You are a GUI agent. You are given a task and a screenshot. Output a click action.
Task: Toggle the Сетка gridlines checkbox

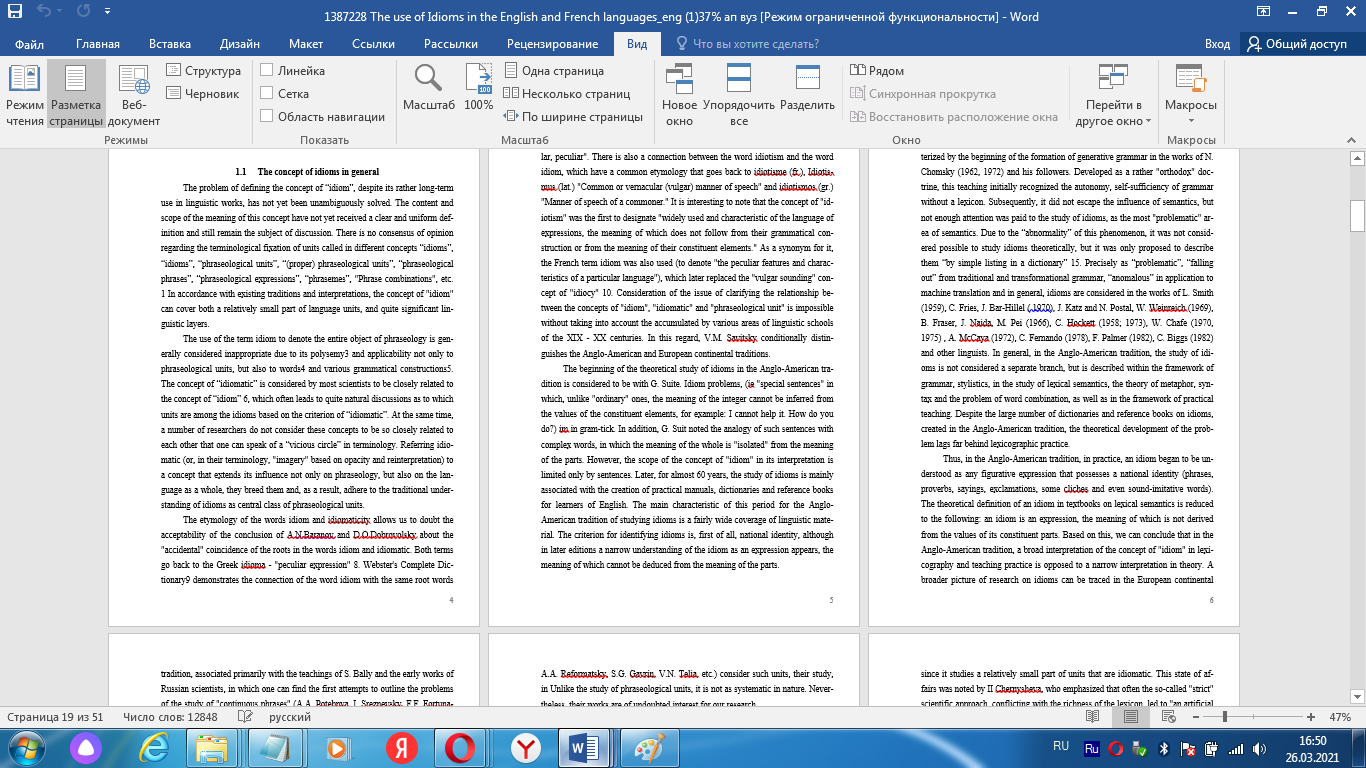coord(267,93)
